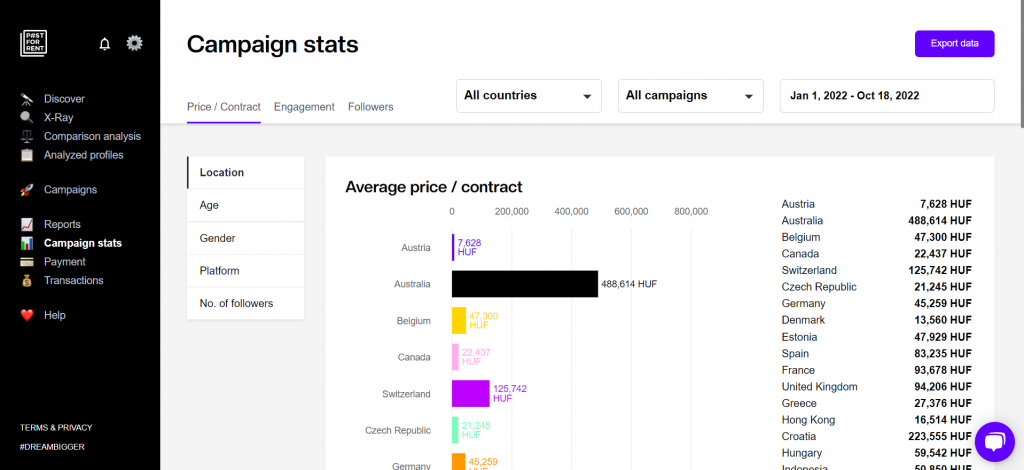The image size is (1024, 470).
Task: Click the #DREAMBIGGER link
Action: click(x=52, y=447)
